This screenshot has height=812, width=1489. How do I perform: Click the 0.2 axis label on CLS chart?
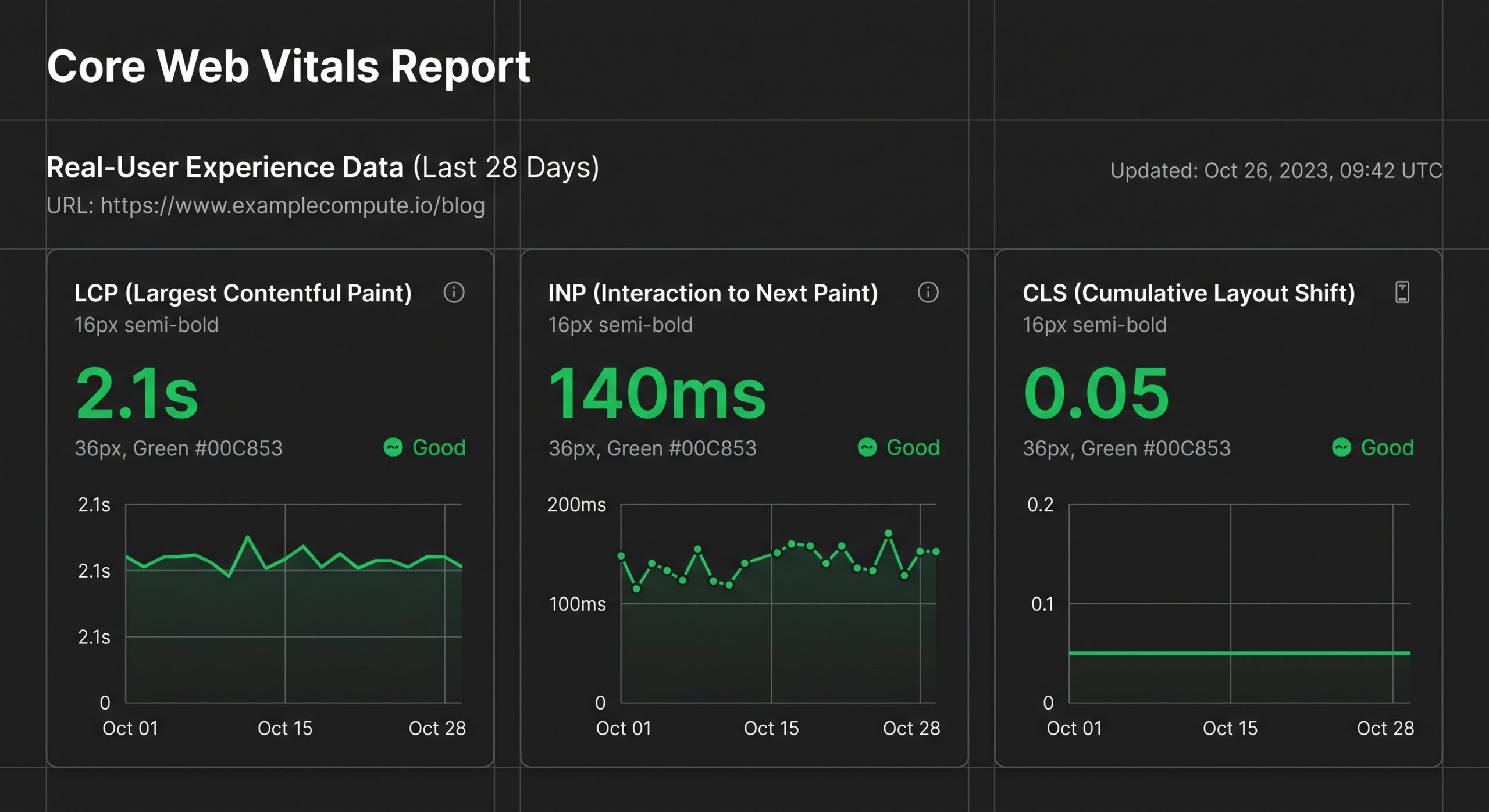pyautogui.click(x=1040, y=504)
